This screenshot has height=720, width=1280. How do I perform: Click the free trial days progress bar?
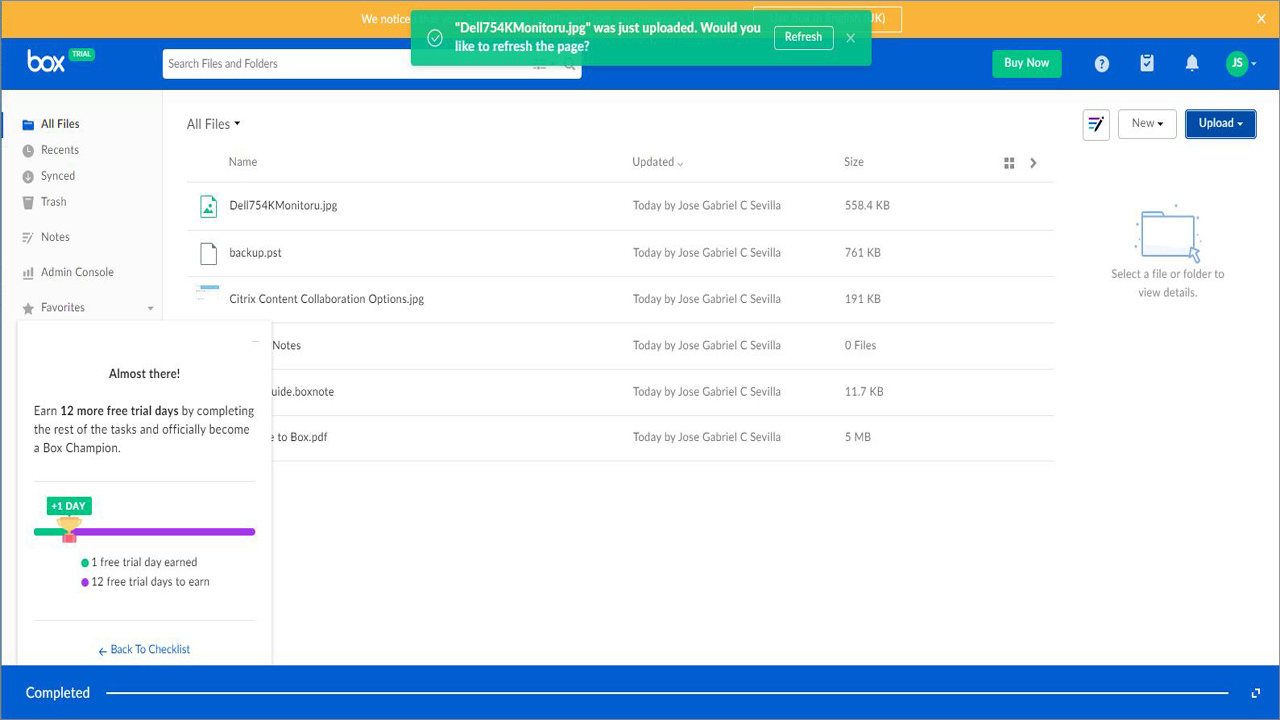pyautogui.click(x=145, y=532)
